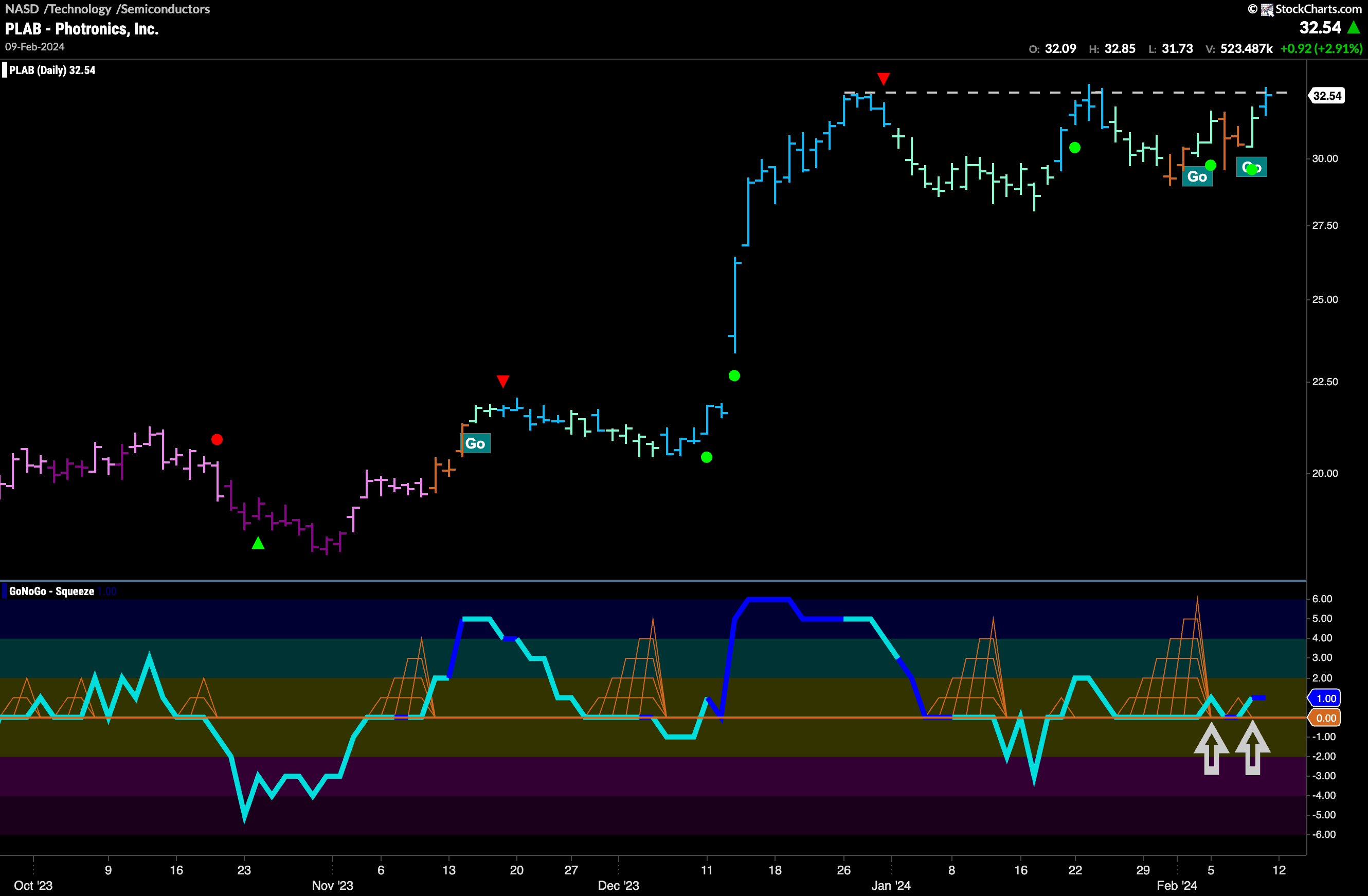Click the blue 1.00 oscillator value tag
This screenshot has height=896, width=1368.
click(1324, 698)
